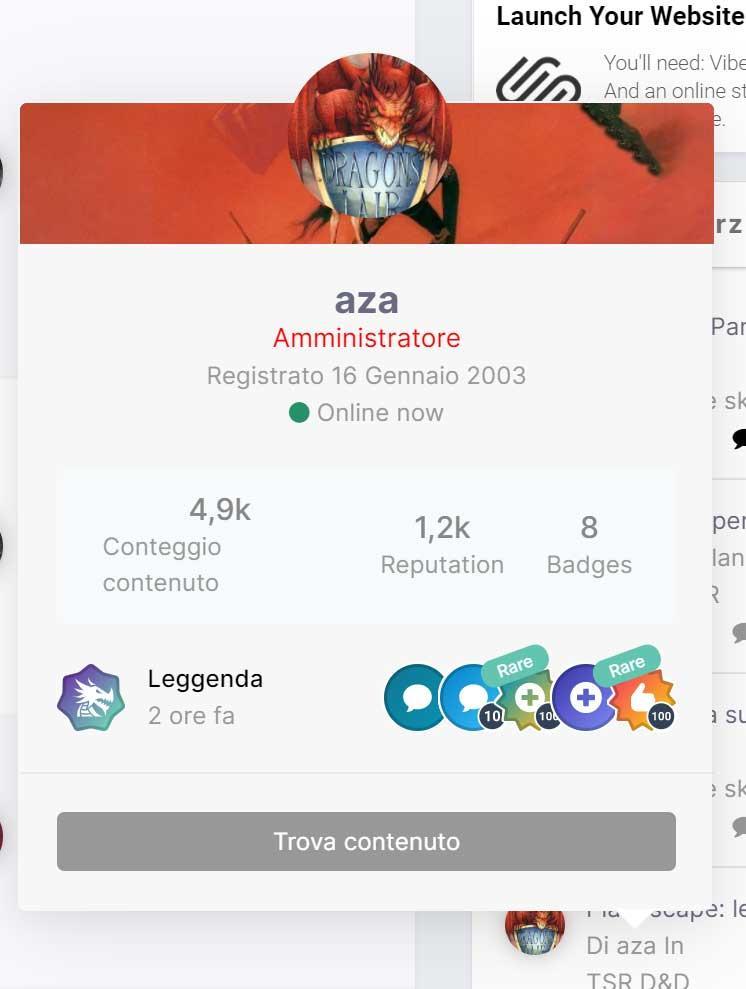View the 1,2k Reputation stat
746x989 pixels.
(442, 546)
